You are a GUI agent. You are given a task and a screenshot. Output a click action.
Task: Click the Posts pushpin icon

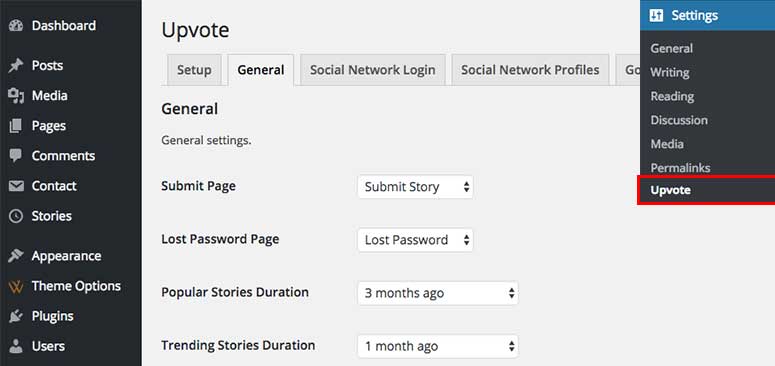(x=16, y=66)
